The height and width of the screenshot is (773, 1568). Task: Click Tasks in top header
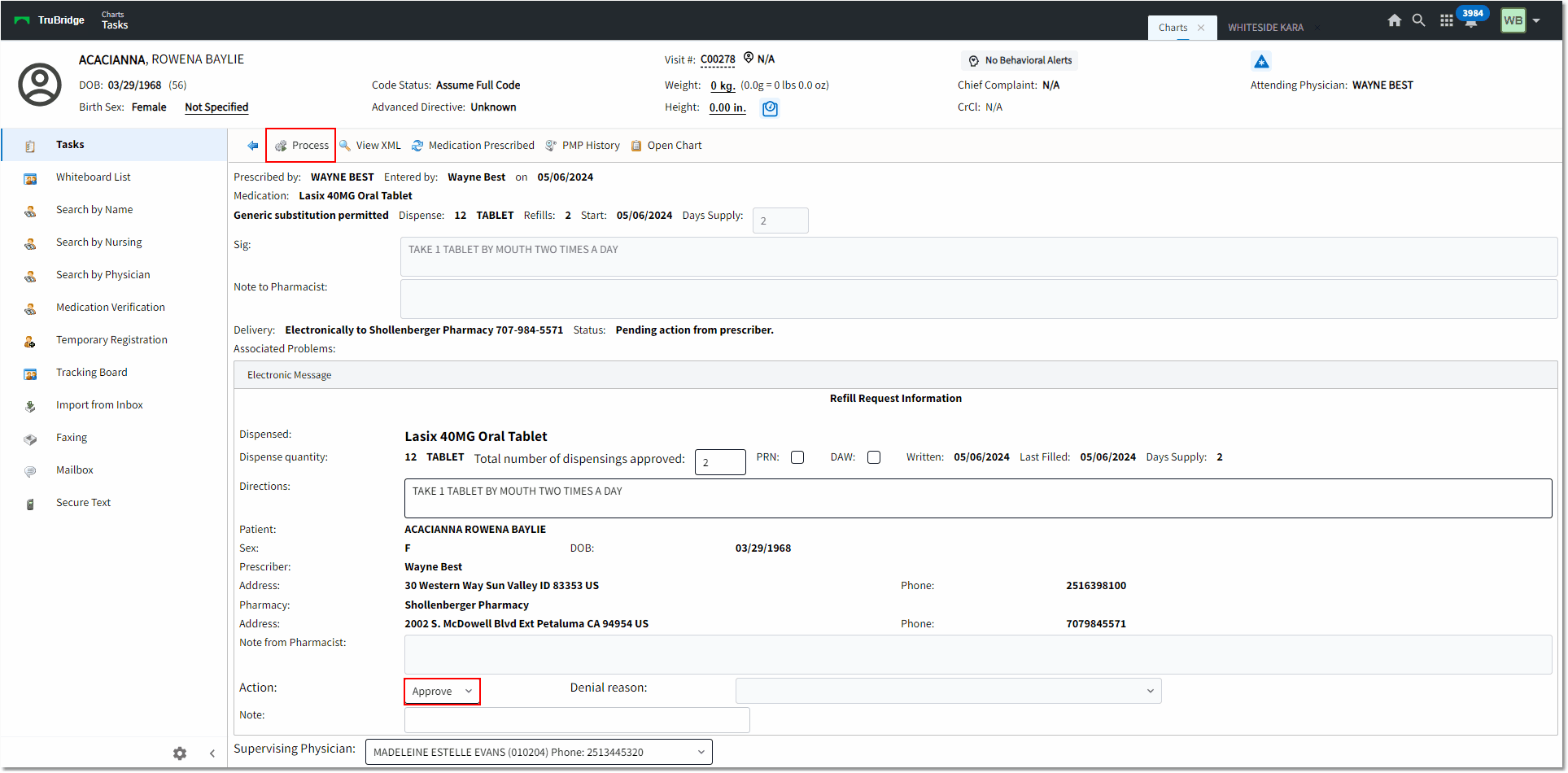(x=115, y=25)
